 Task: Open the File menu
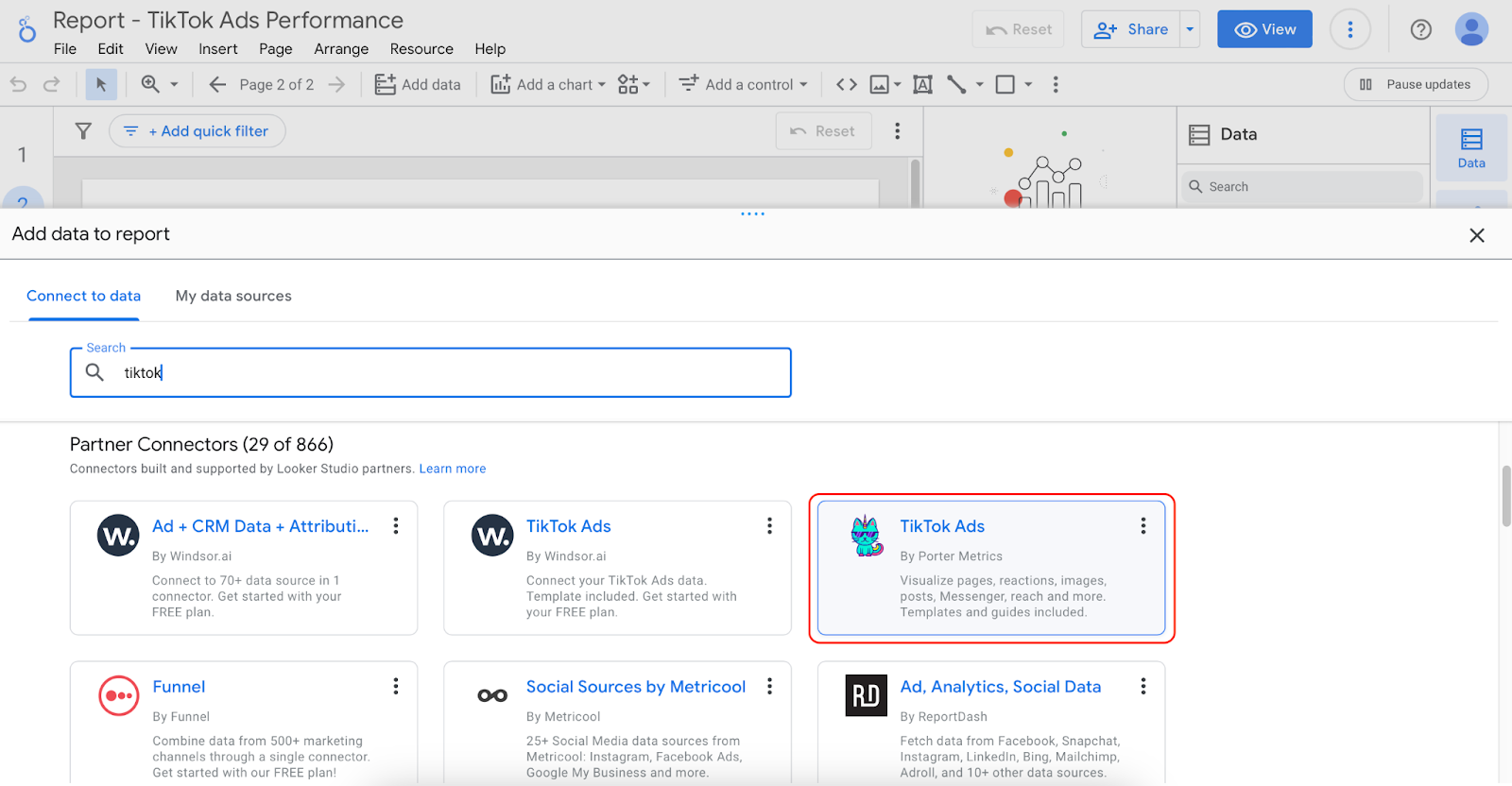click(x=65, y=49)
